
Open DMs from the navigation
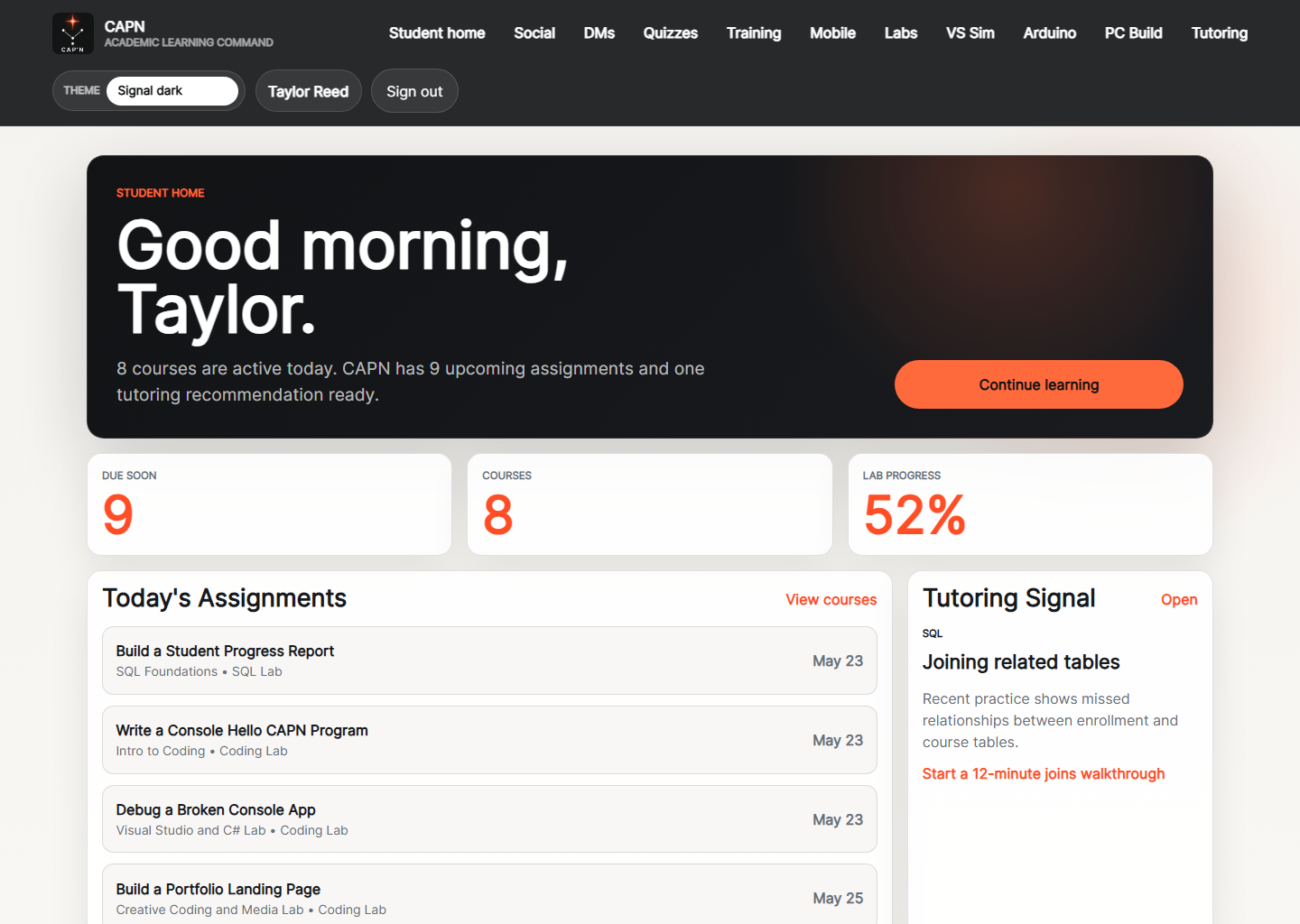[599, 33]
